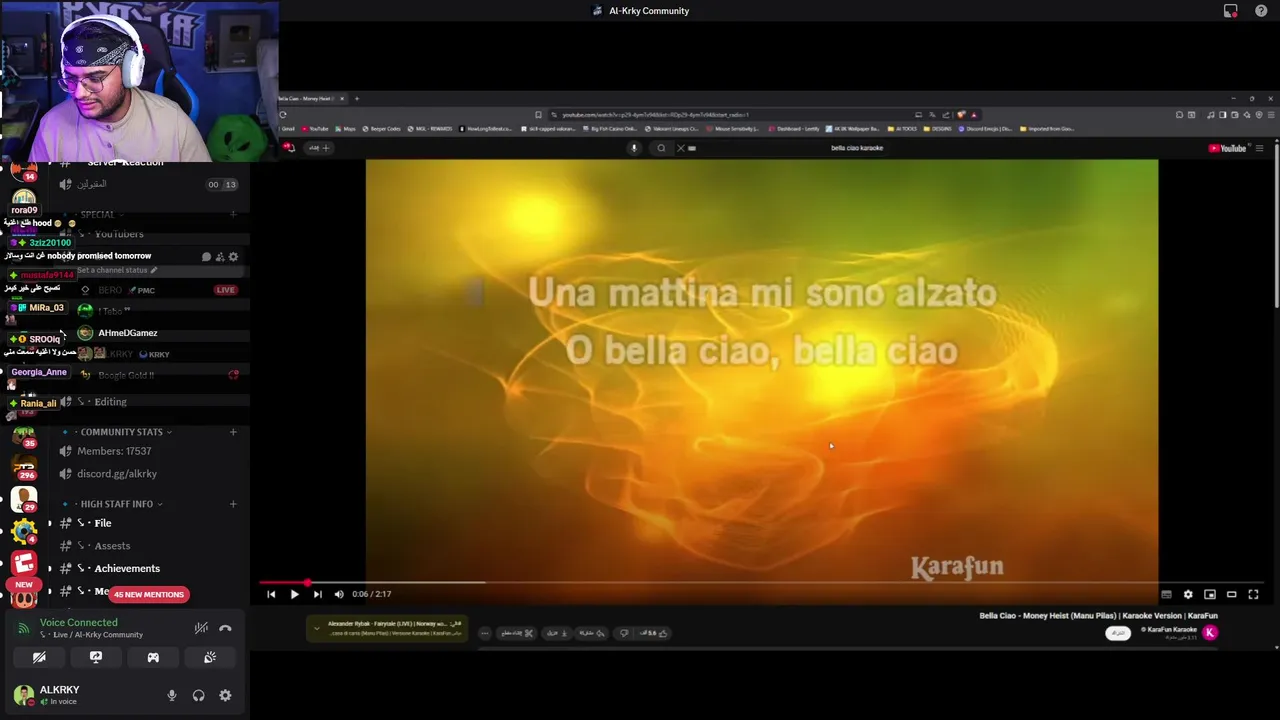Image resolution: width=1280 pixels, height=720 pixels.
Task: Open a new browser tab
Action: 357,98
